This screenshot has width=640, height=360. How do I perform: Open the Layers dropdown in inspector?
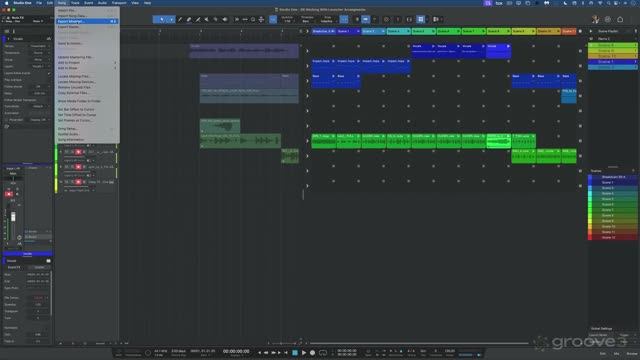point(39,66)
